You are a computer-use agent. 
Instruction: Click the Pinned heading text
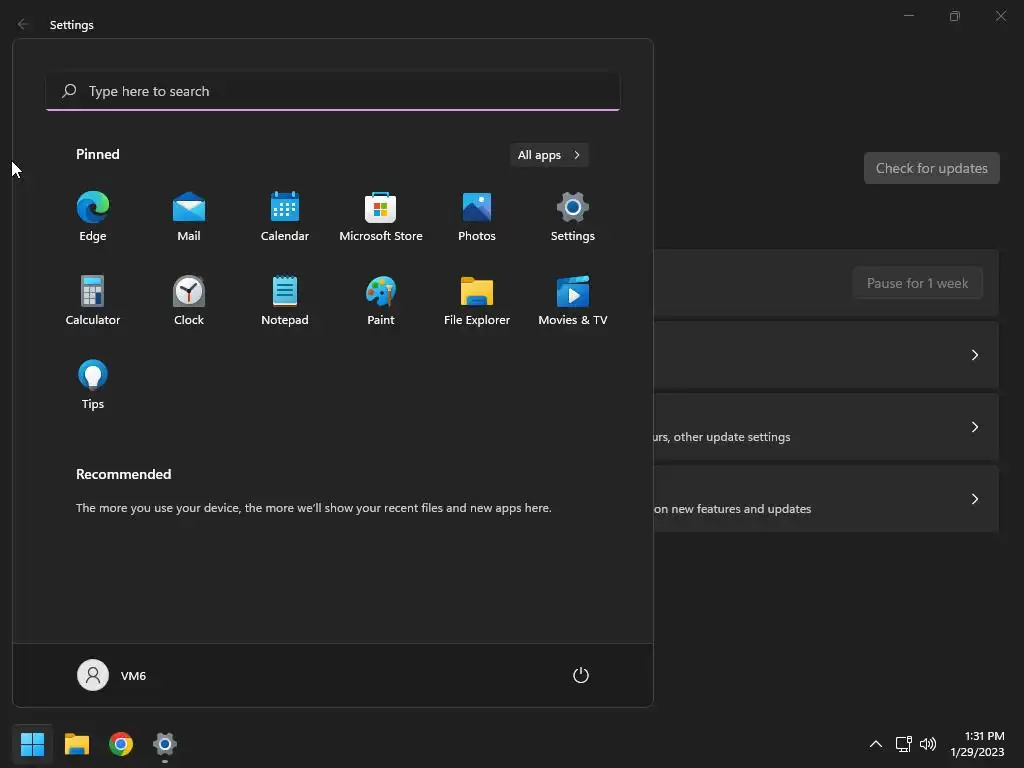pos(97,154)
